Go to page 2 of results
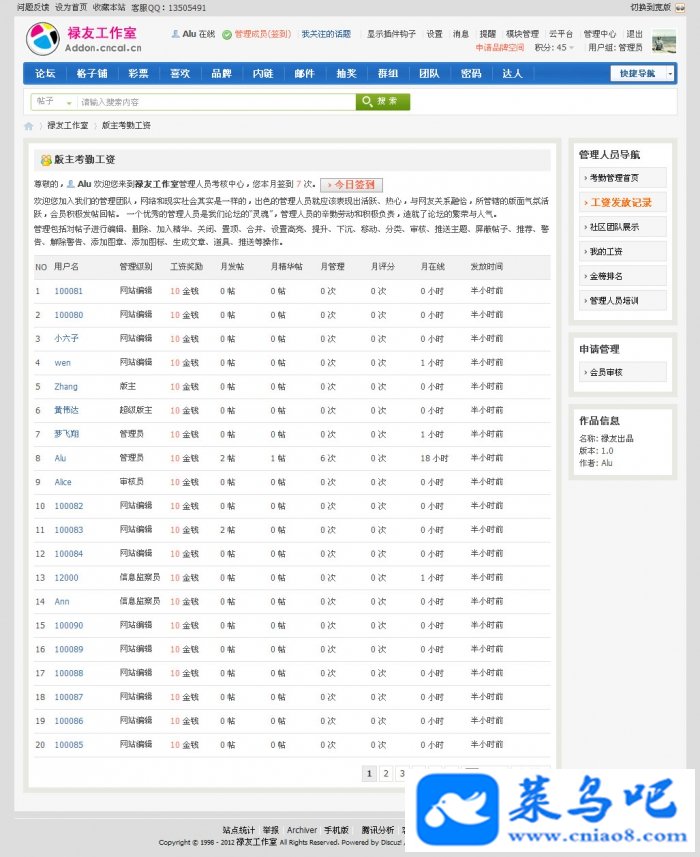The image size is (700, 857). pyautogui.click(x=386, y=773)
